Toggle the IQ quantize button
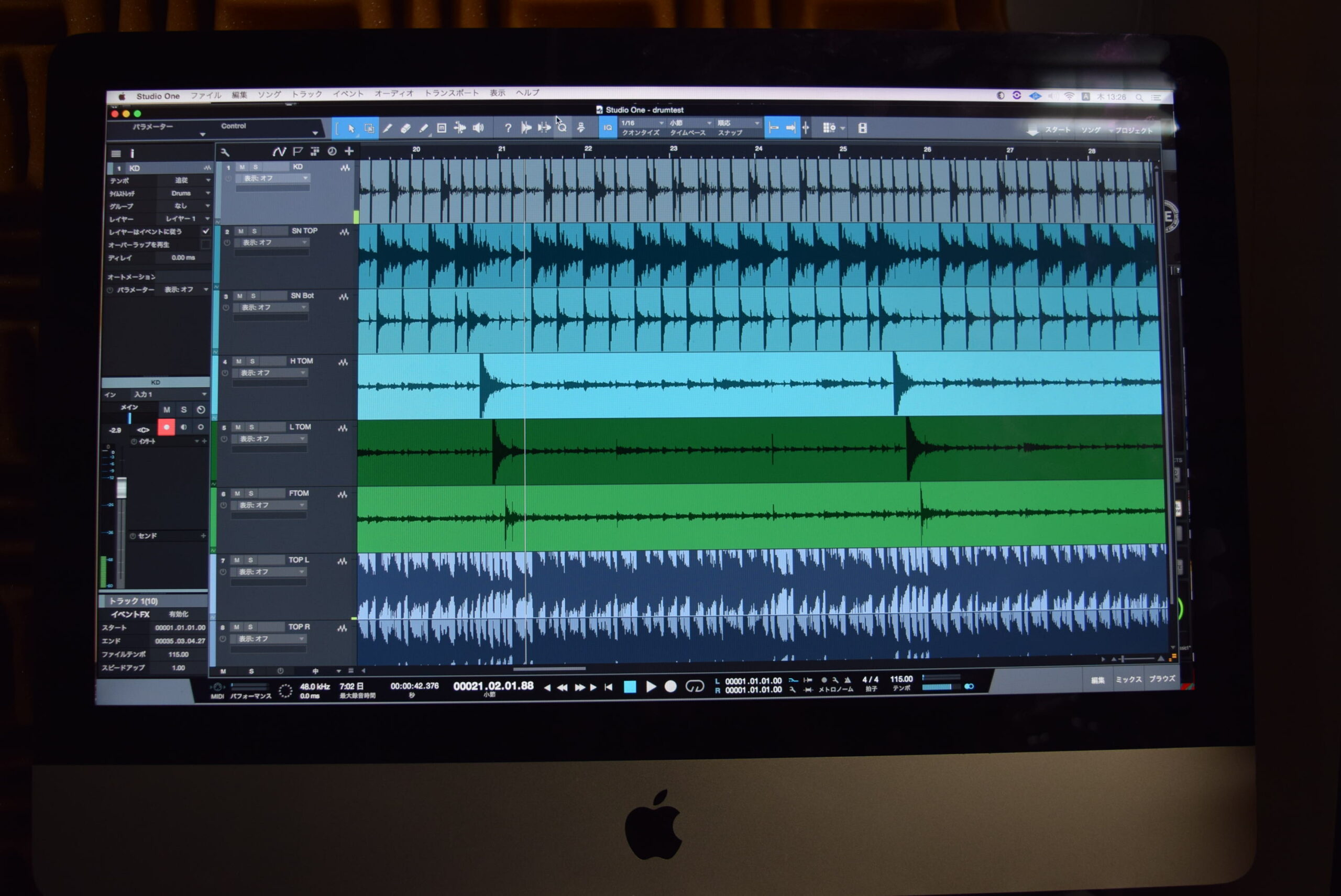The image size is (1341, 896). pyautogui.click(x=608, y=128)
